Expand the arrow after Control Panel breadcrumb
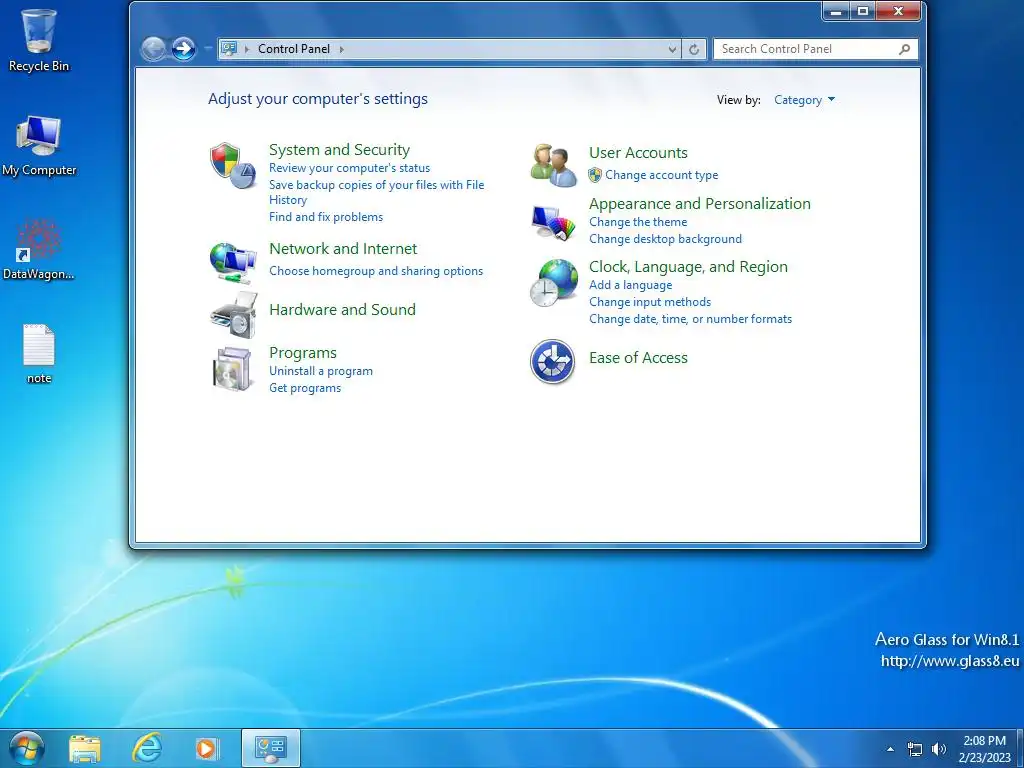This screenshot has width=1024, height=768. pyautogui.click(x=342, y=49)
